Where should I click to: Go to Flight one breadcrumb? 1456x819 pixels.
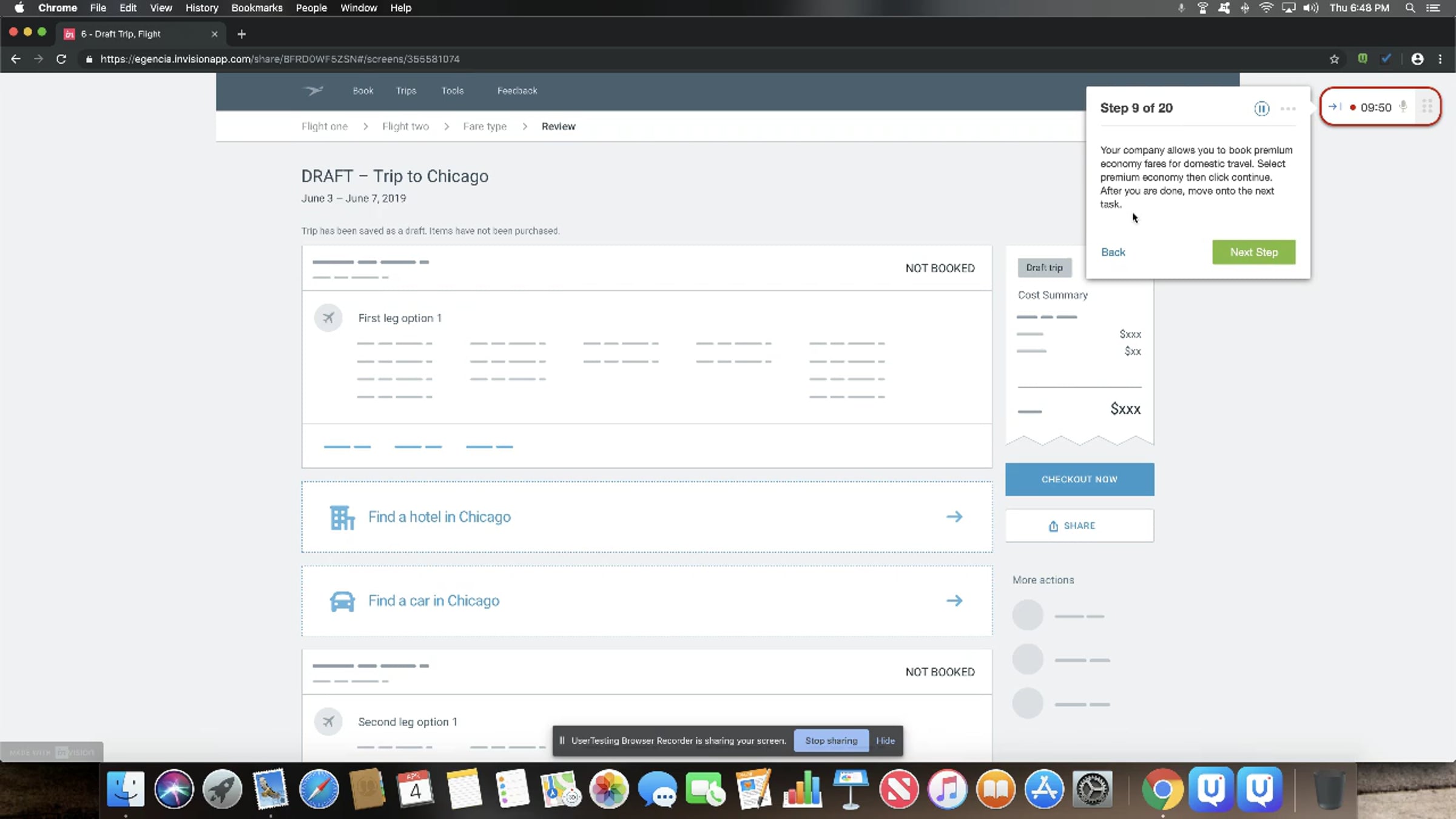click(x=325, y=126)
